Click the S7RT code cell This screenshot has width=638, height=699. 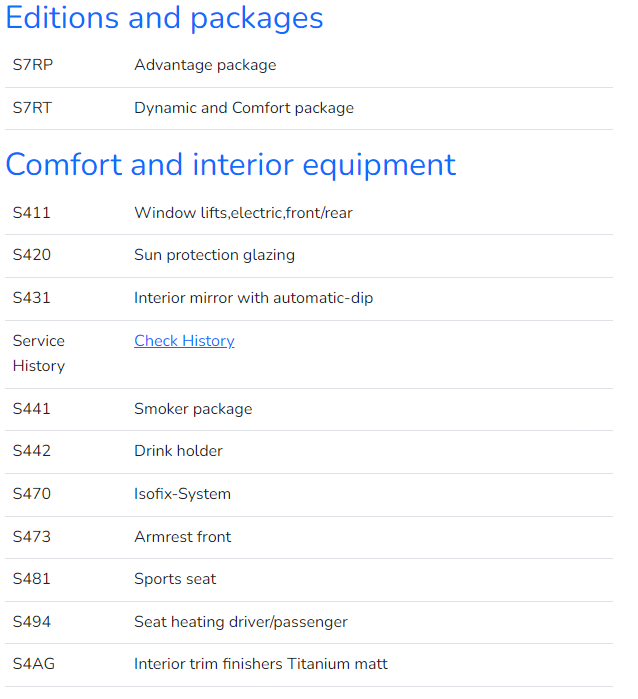click(32, 108)
